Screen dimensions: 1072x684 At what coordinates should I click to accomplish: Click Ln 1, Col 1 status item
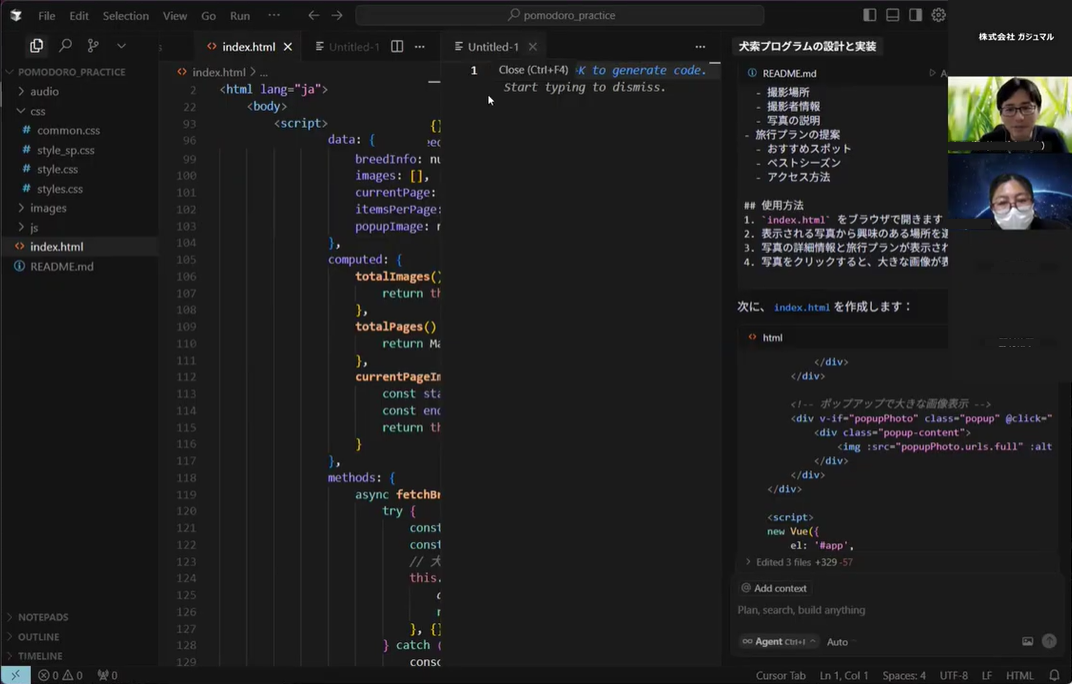point(844,675)
